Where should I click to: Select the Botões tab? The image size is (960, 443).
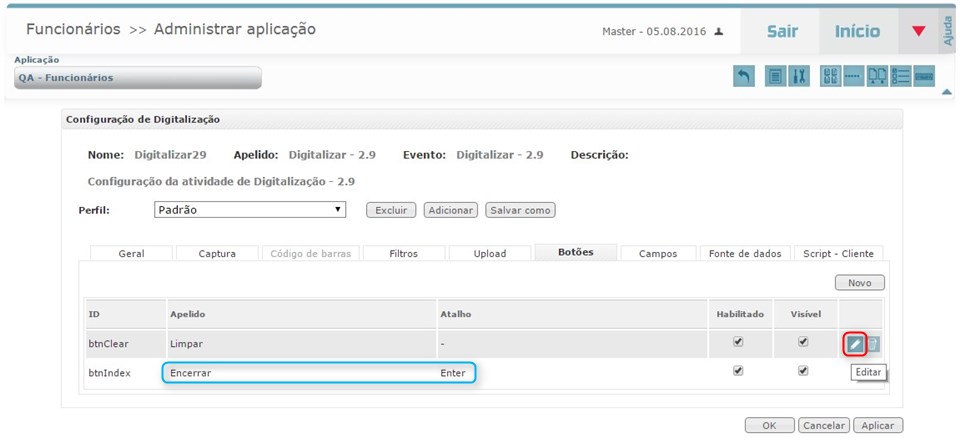coord(576,252)
